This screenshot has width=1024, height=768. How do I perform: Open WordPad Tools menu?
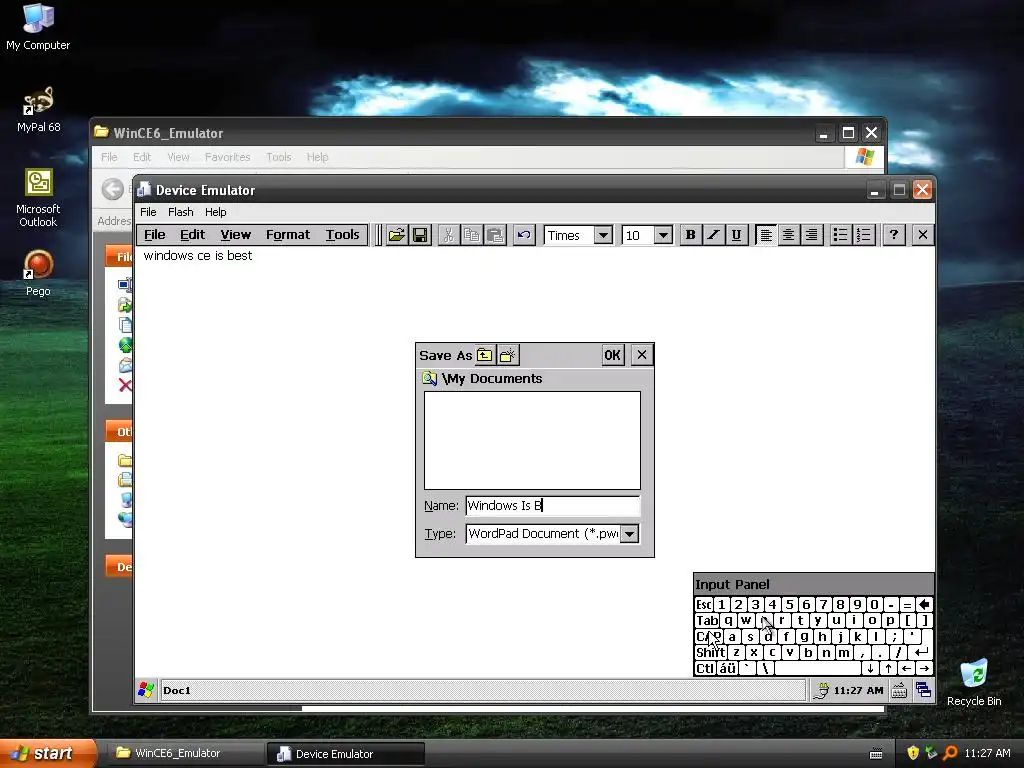(x=343, y=235)
